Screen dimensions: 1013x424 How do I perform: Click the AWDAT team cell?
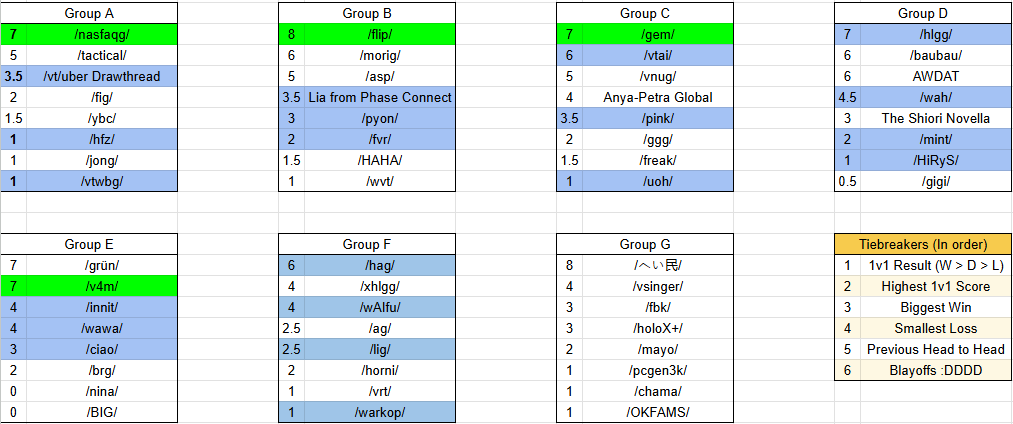936,76
